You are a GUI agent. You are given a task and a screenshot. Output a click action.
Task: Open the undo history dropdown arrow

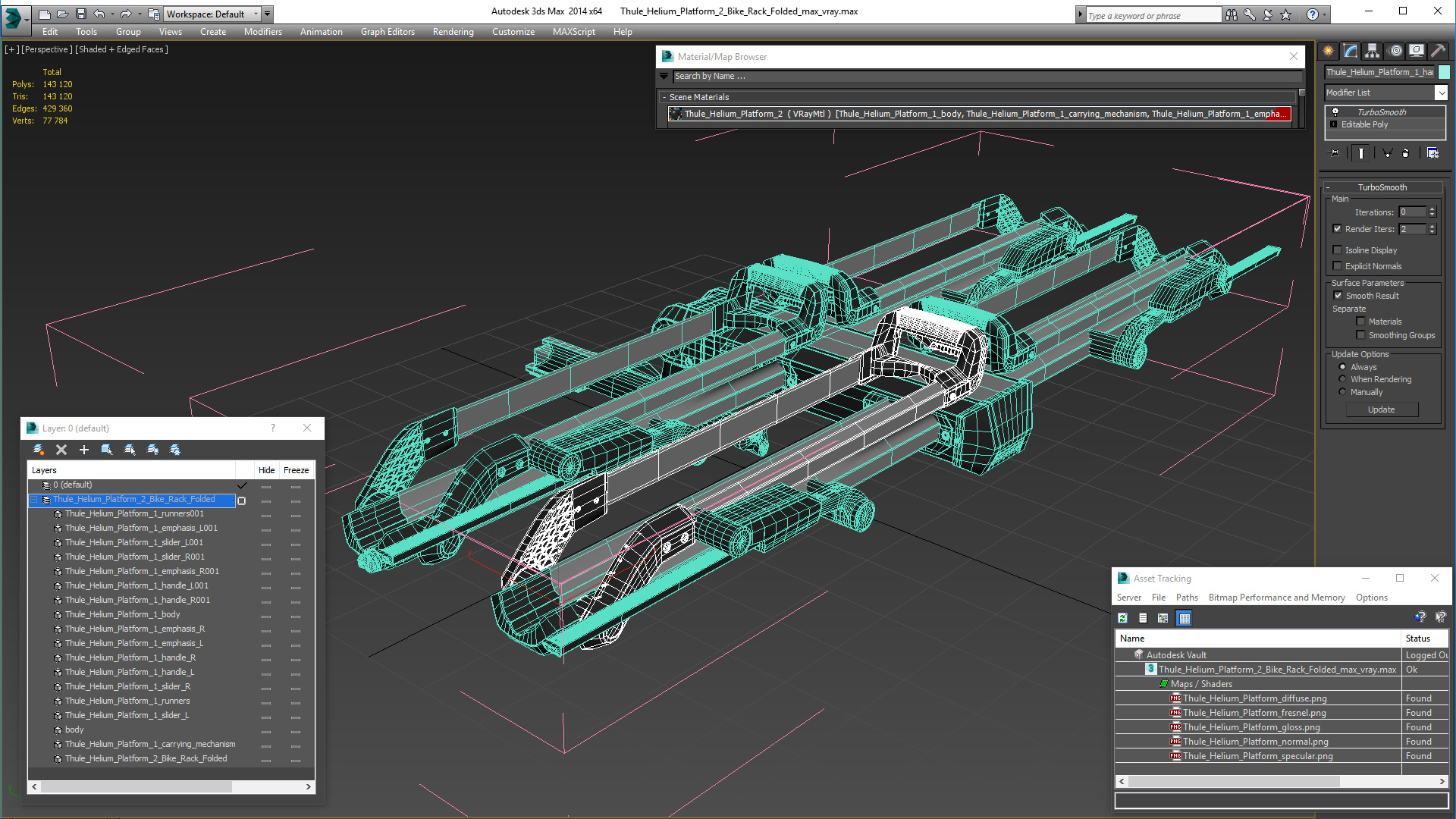[x=112, y=14]
